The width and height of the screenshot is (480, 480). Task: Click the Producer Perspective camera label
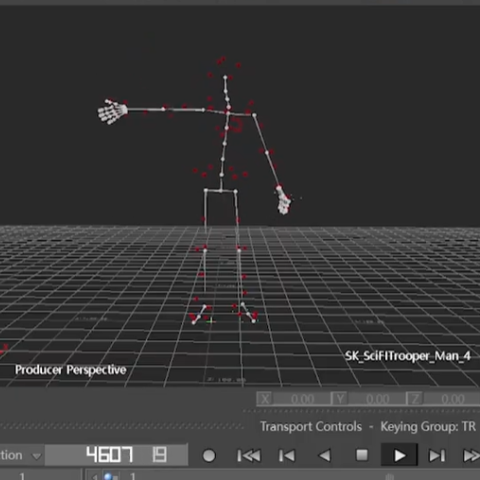coord(71,370)
